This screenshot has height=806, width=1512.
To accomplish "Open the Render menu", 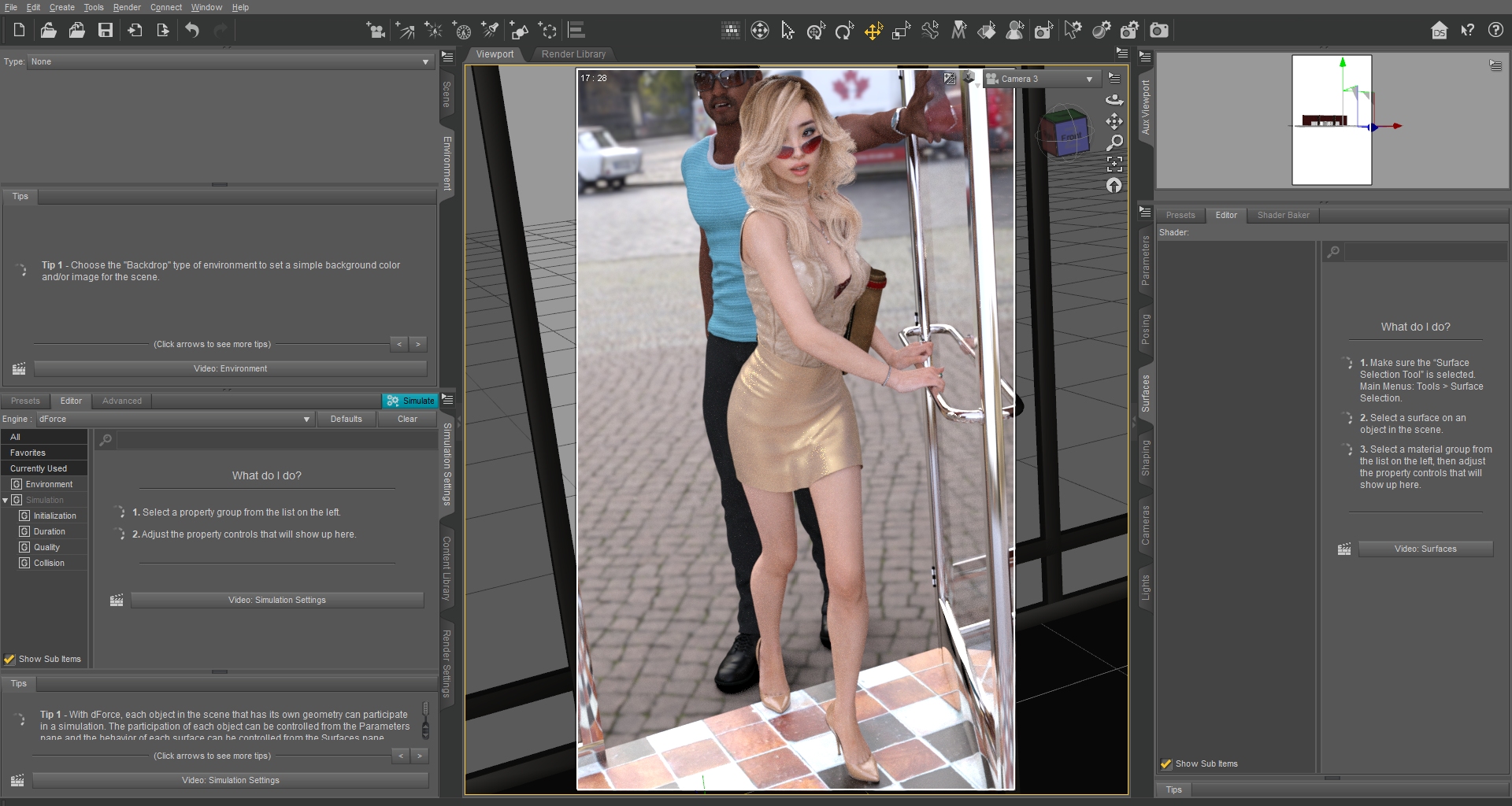I will (x=126, y=7).
